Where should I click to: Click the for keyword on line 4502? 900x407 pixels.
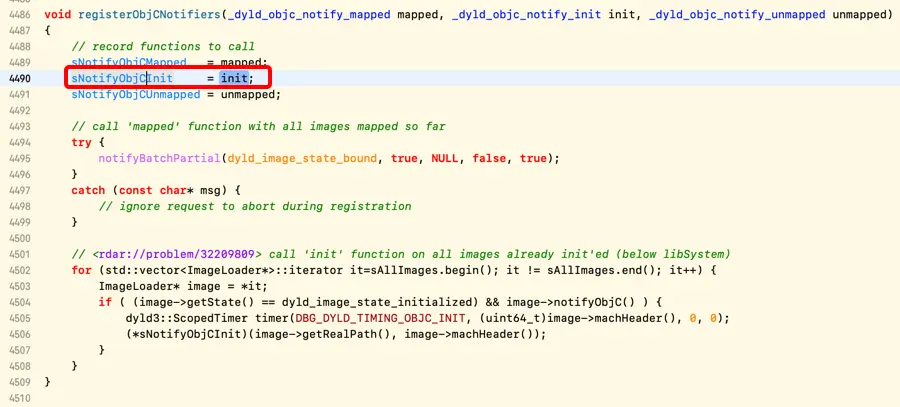tap(81, 270)
